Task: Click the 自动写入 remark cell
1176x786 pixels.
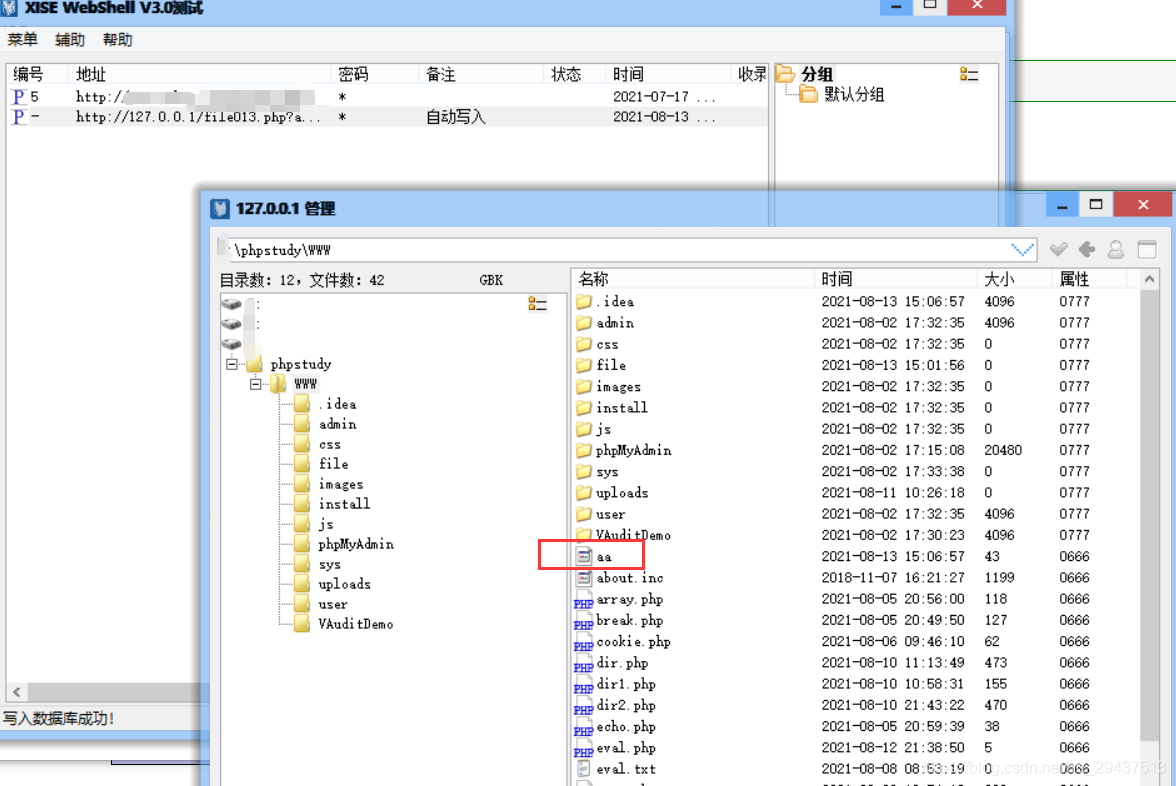Action: (x=456, y=117)
